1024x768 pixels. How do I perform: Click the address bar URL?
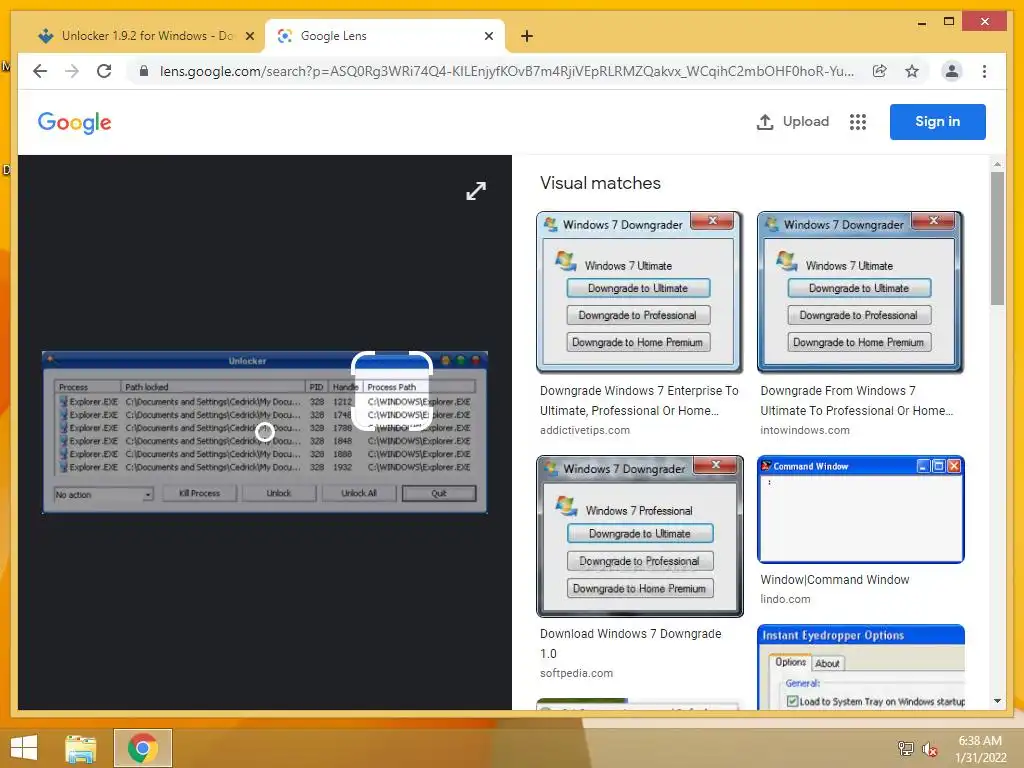507,71
